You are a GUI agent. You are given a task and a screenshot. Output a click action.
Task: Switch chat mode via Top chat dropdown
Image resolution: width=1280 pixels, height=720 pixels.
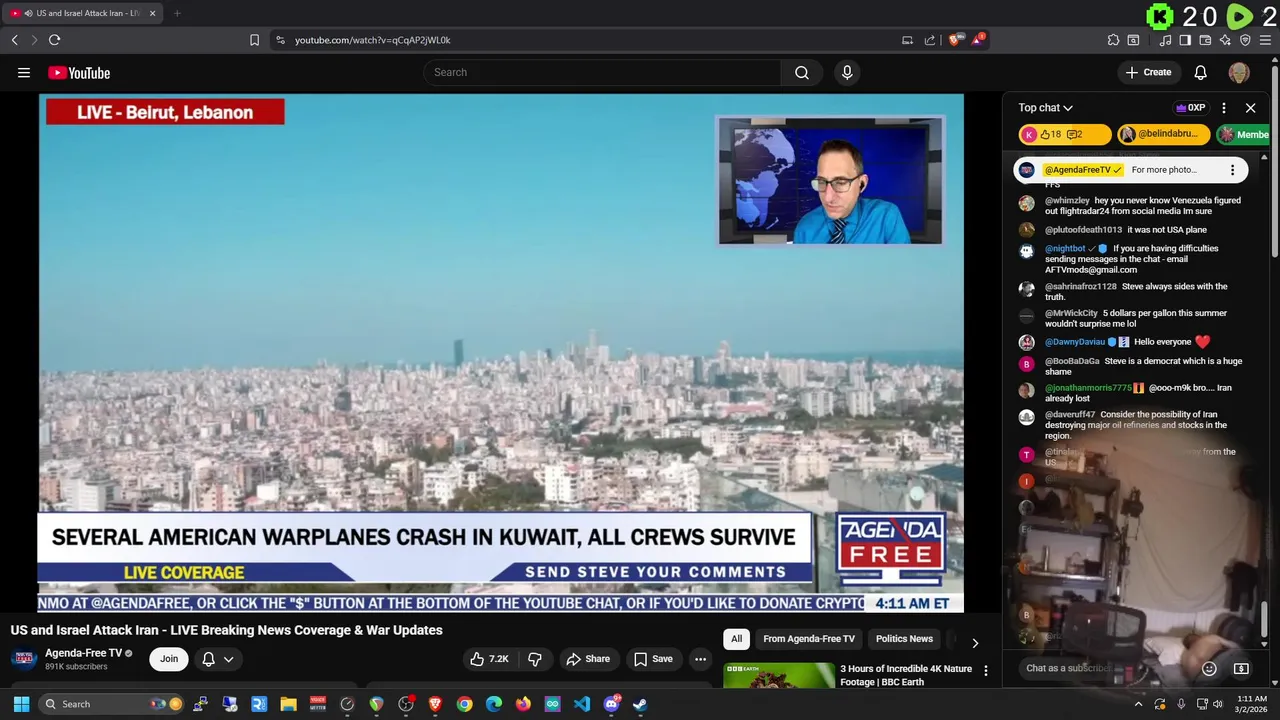1046,108
